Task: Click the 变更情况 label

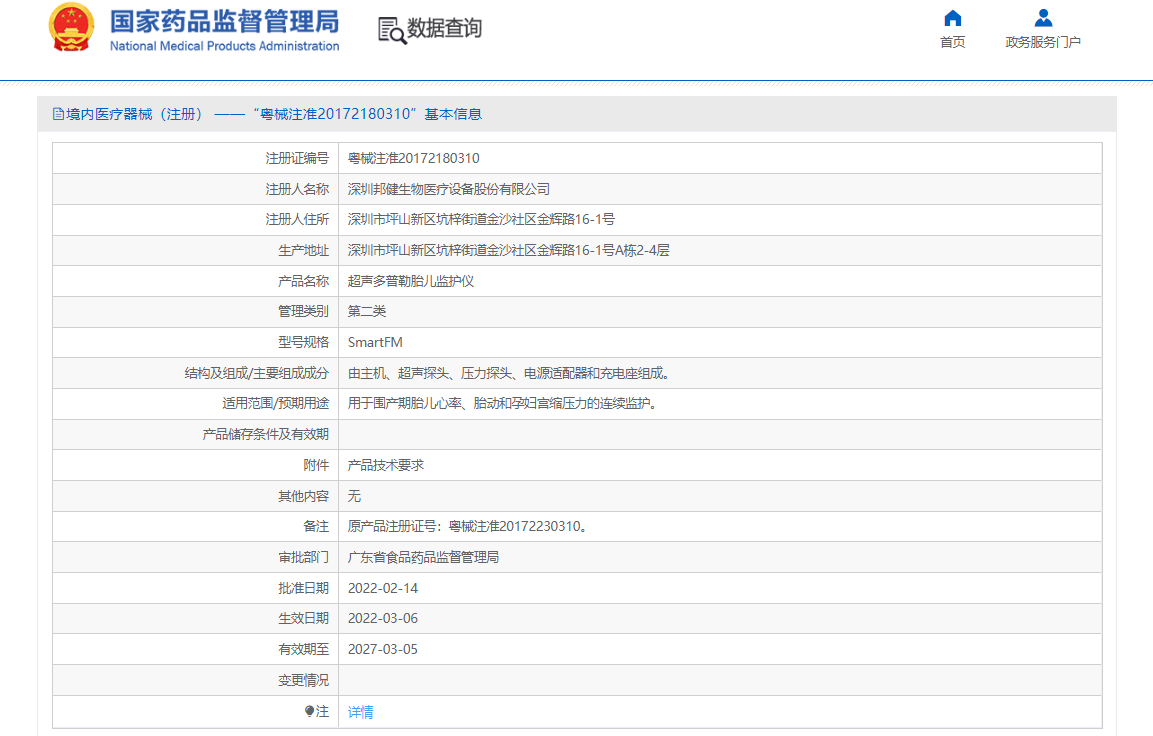Action: click(303, 680)
